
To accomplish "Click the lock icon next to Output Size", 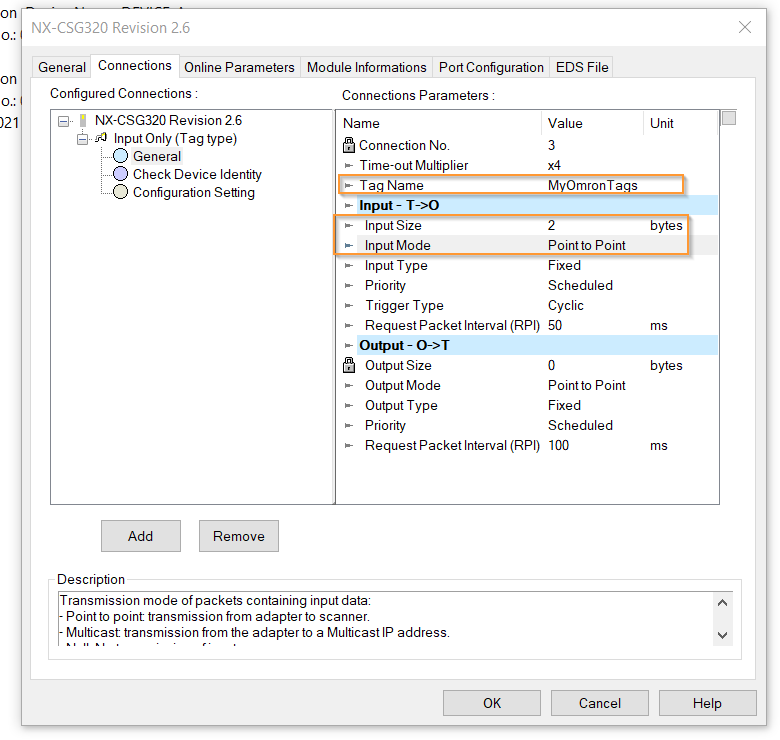I will (x=349, y=366).
